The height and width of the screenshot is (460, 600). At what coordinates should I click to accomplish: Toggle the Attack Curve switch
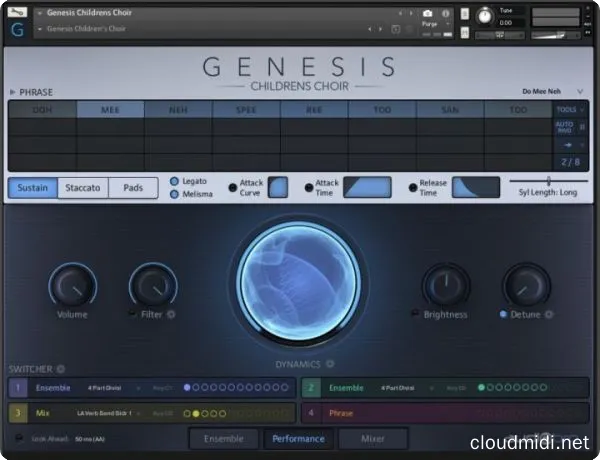coord(232,188)
